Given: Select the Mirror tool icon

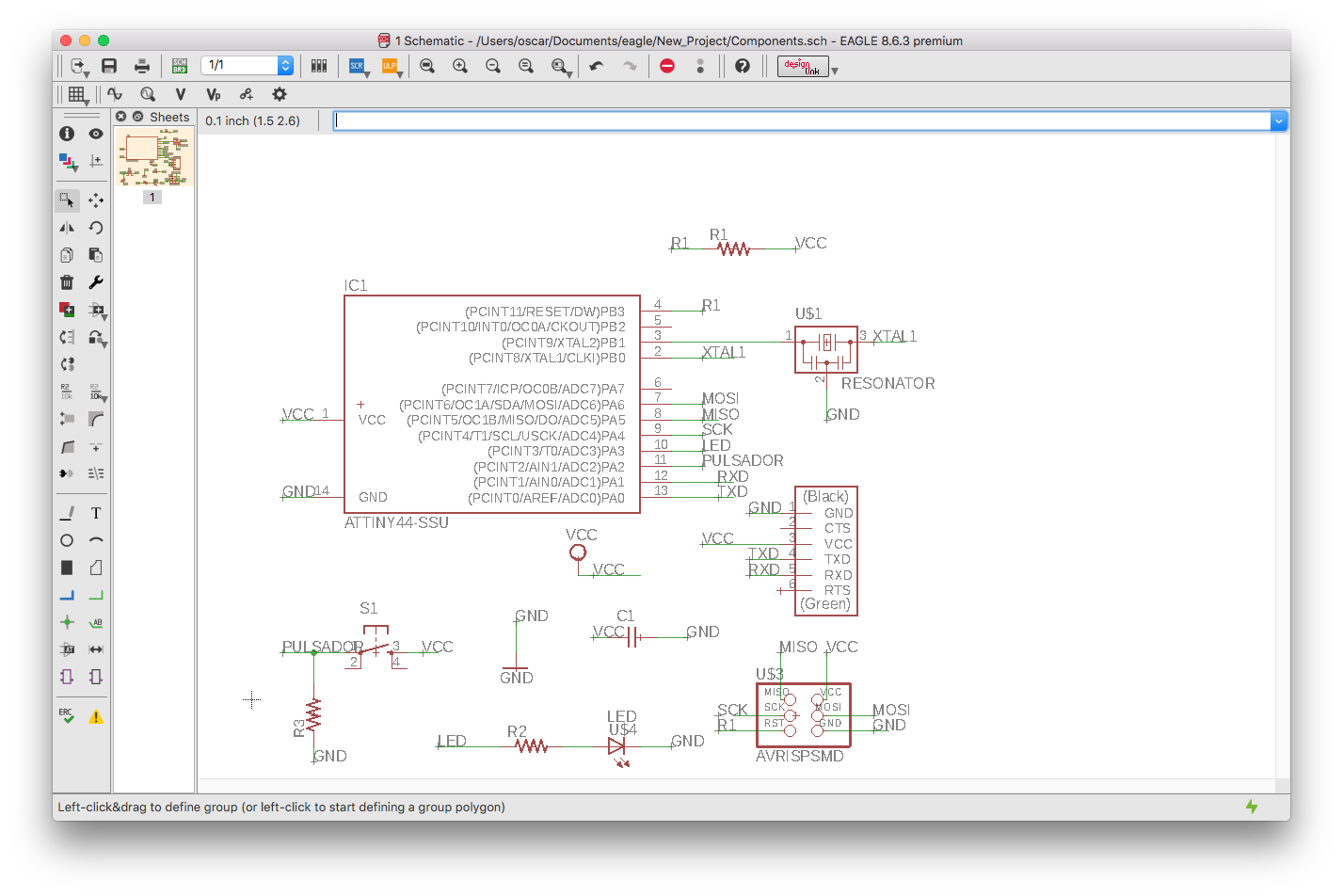Looking at the screenshot, I should [67, 228].
